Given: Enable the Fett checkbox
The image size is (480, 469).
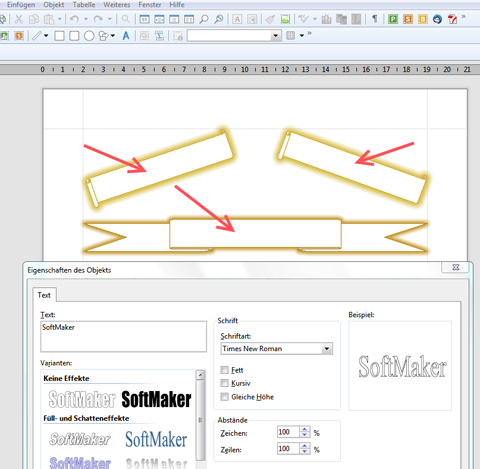Looking at the screenshot, I should click(x=225, y=370).
